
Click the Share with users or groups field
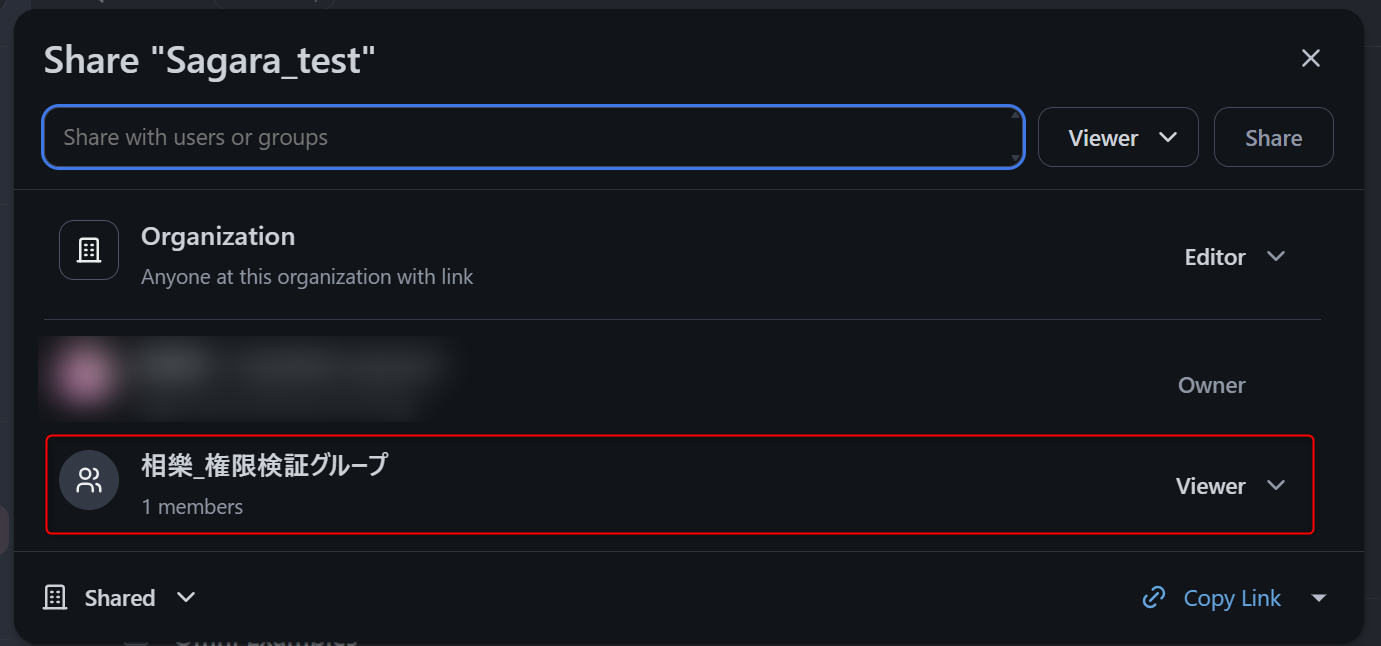click(530, 138)
